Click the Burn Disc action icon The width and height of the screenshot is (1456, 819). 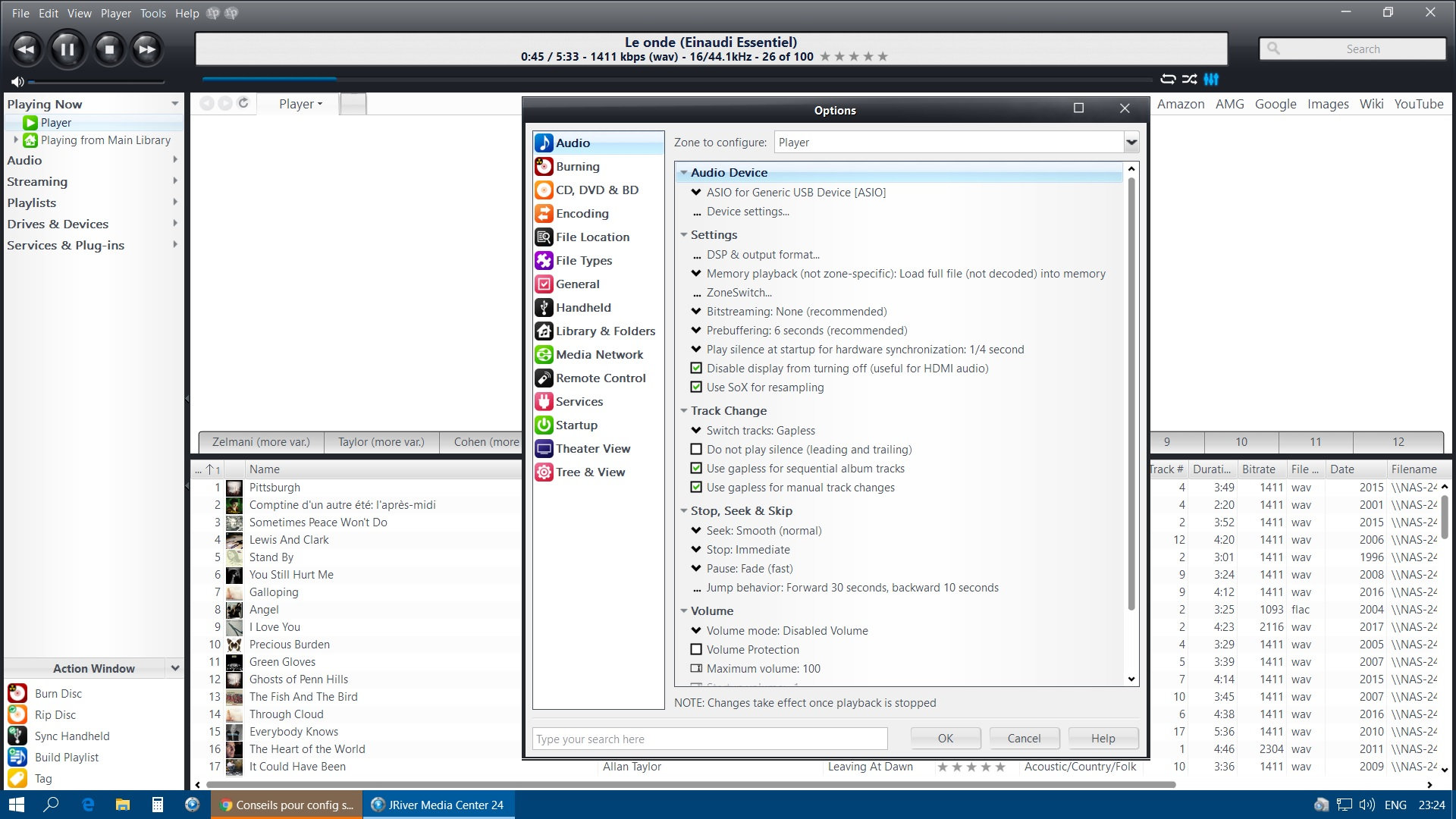click(17, 693)
